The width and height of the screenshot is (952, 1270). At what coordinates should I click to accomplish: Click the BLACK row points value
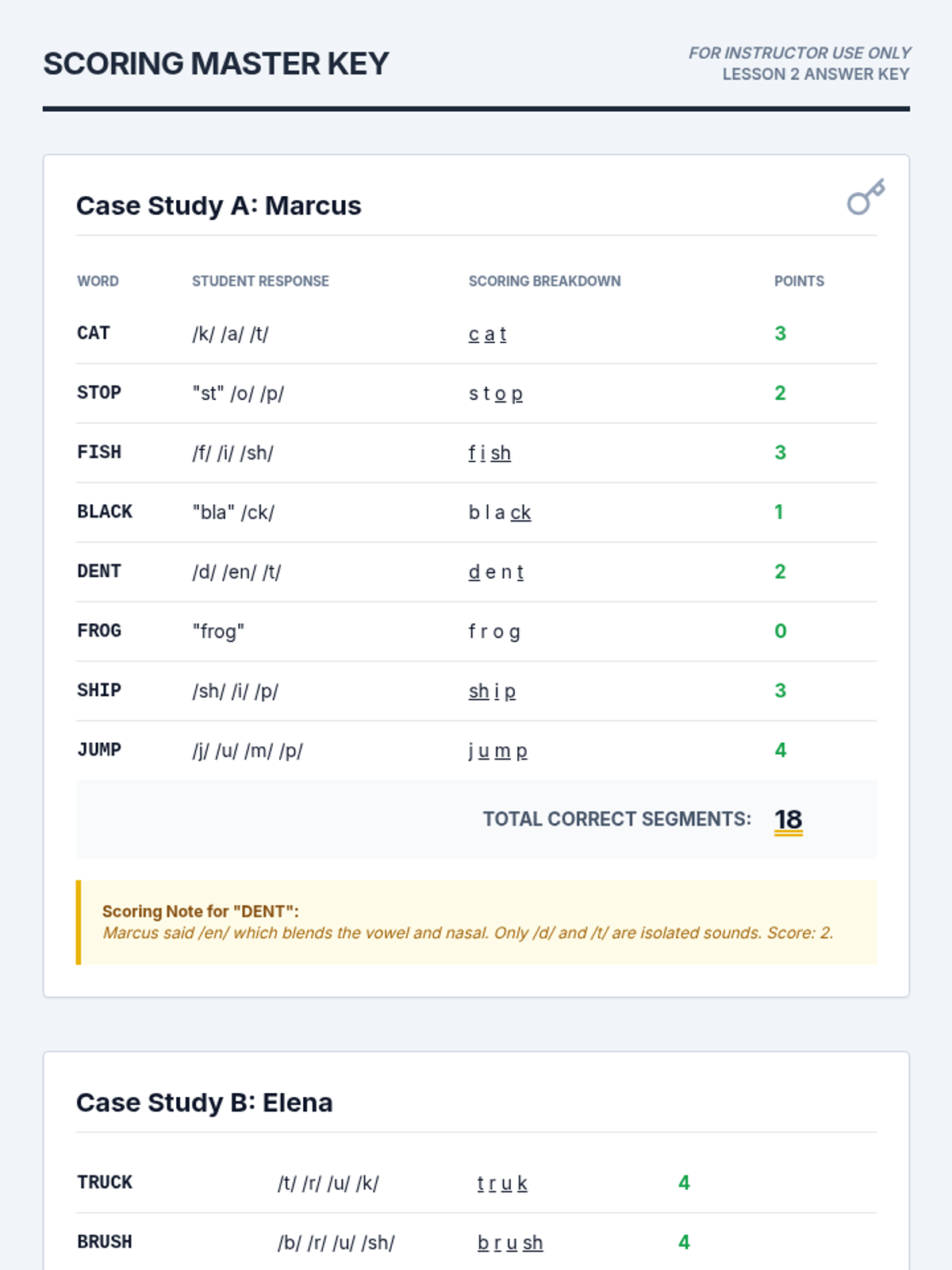779,512
